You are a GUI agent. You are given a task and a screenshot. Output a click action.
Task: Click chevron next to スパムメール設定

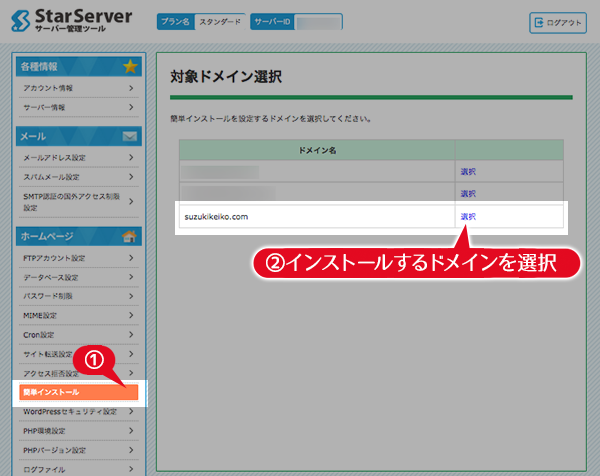point(131,177)
